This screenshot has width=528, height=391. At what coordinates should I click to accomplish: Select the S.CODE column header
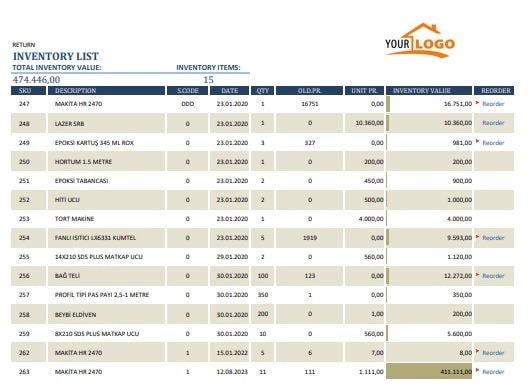tap(188, 91)
